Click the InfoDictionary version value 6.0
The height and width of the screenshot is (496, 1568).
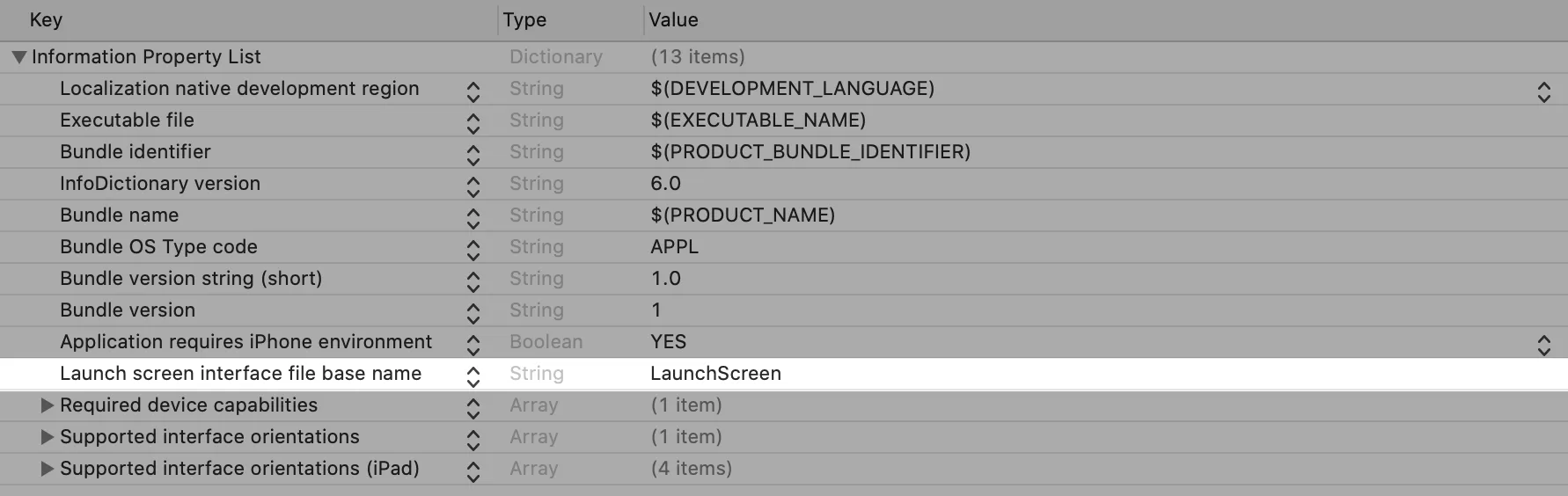(666, 184)
